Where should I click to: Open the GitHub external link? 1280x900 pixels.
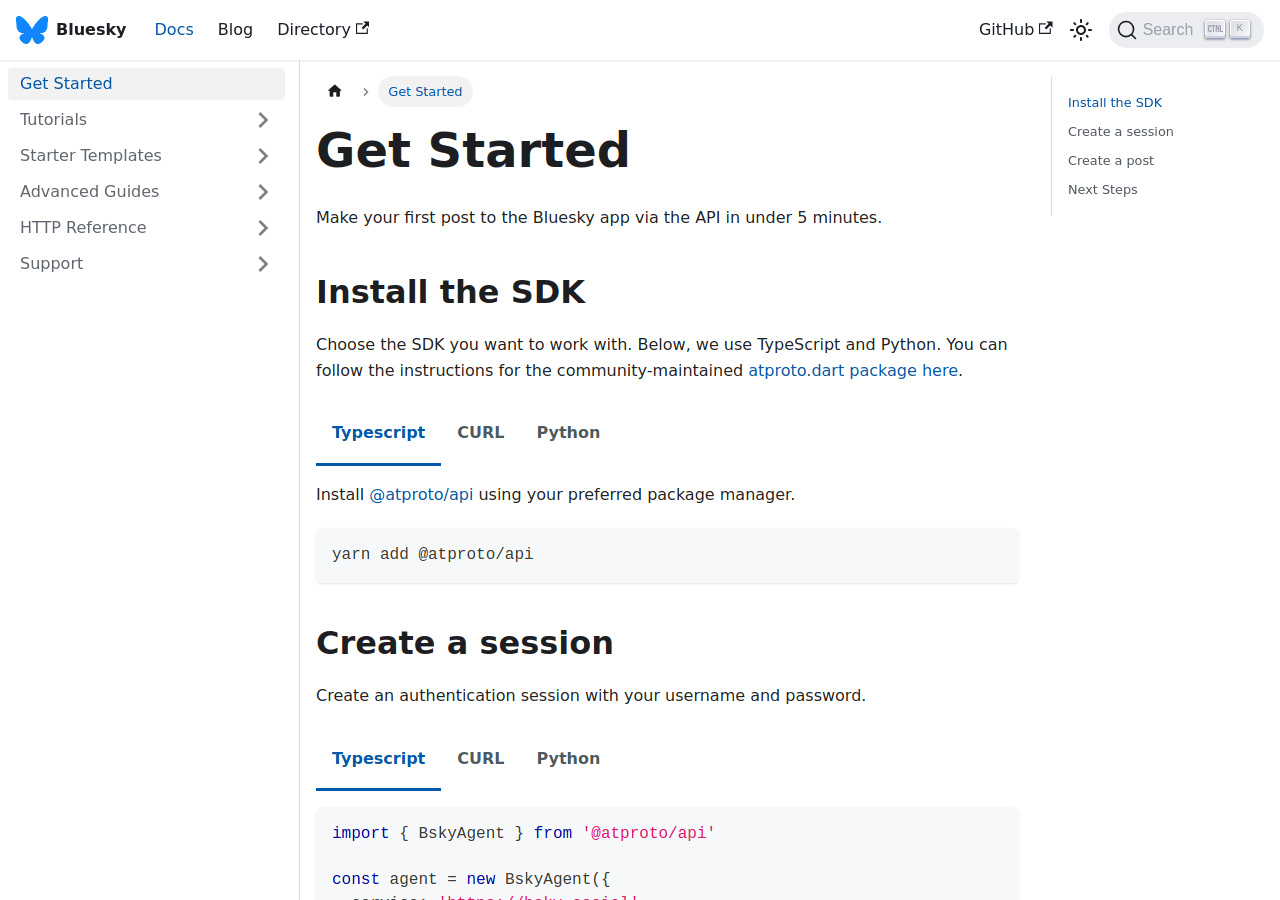(1015, 30)
